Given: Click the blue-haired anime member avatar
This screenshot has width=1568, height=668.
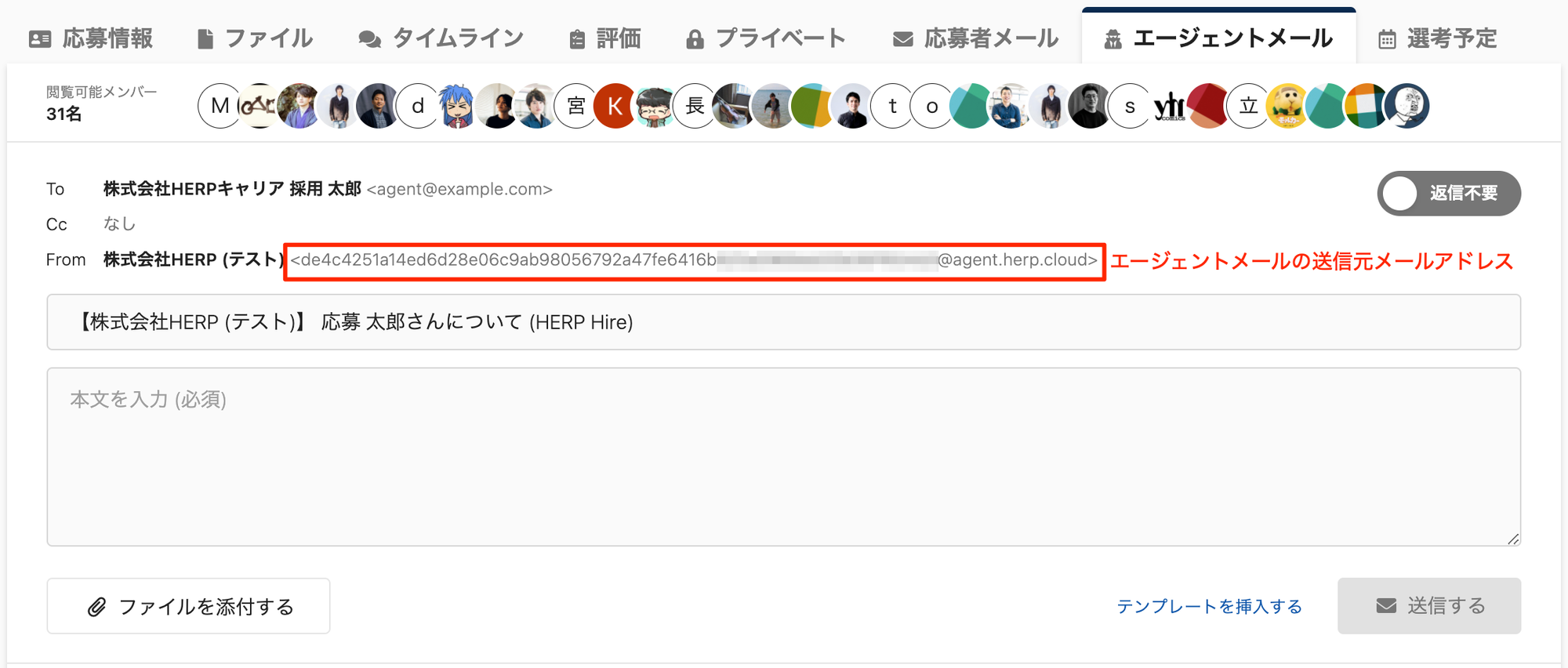Looking at the screenshot, I should pos(457,106).
